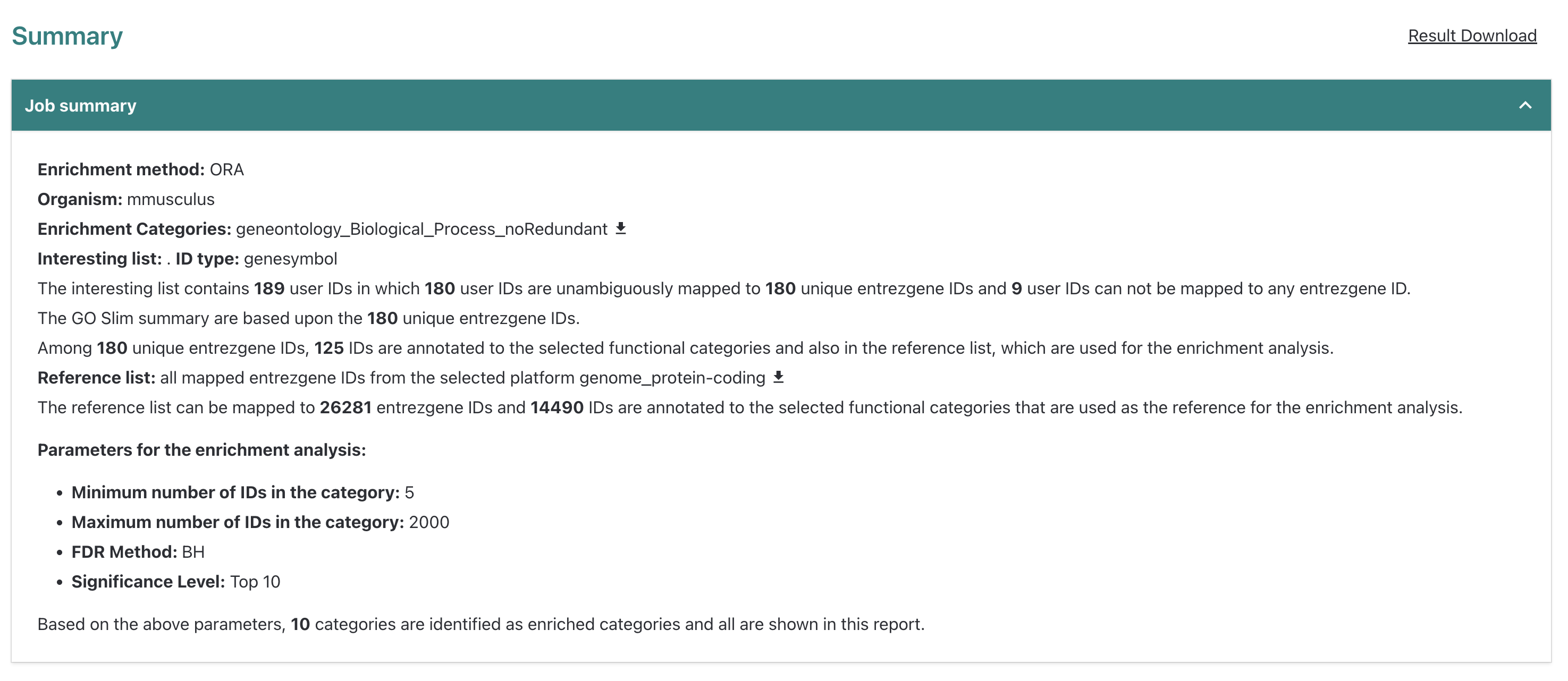Collapse the Job summary panel chevron
The width and height of the screenshot is (1568, 681).
click(1525, 105)
